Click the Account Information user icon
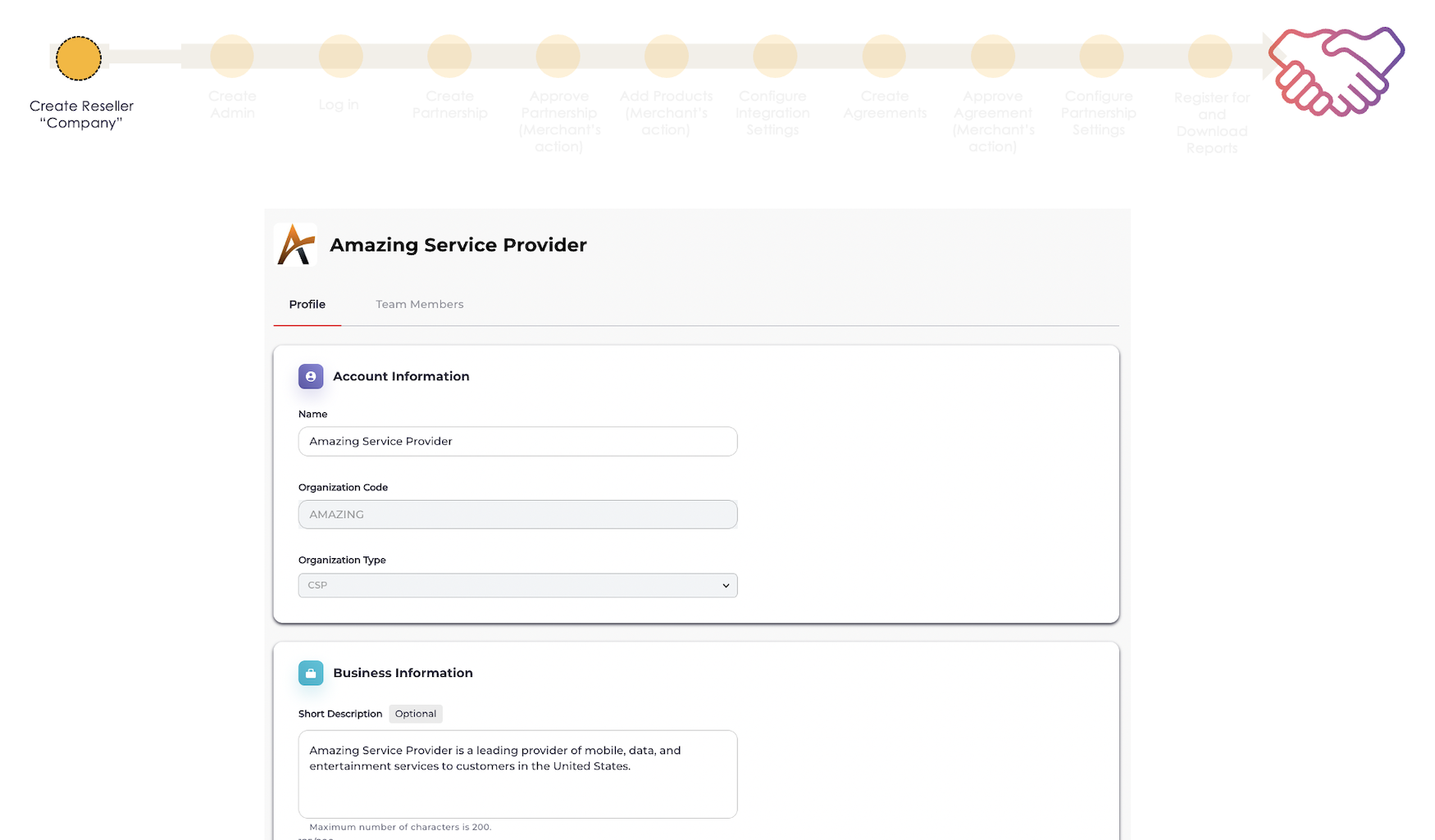1435x840 pixels. pyautogui.click(x=311, y=376)
